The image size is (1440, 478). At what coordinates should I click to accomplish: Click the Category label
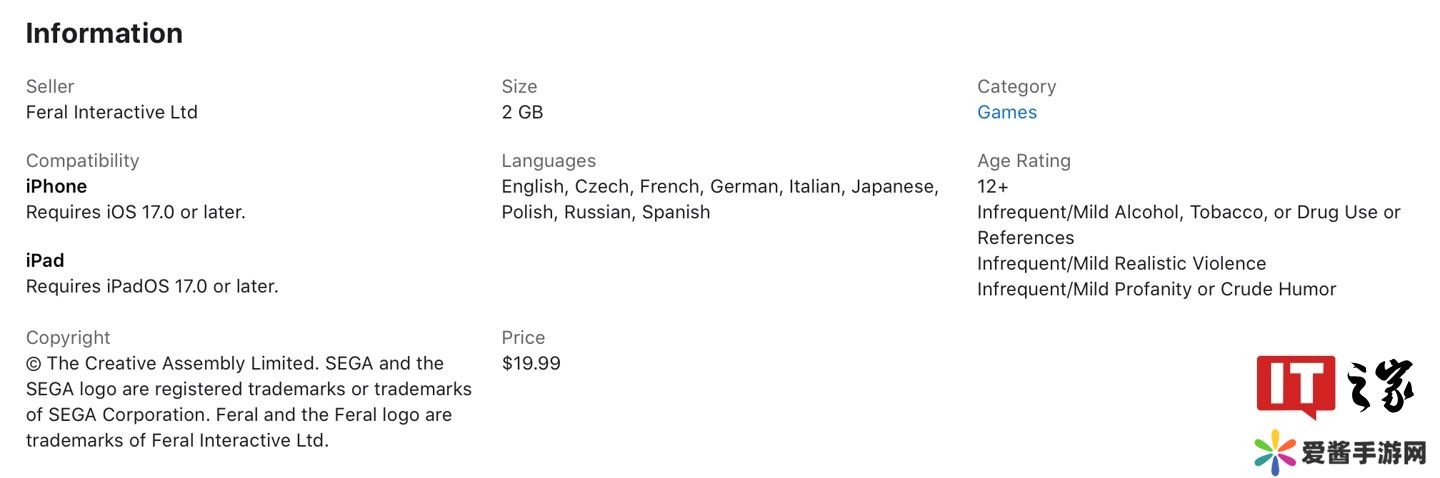(1016, 86)
